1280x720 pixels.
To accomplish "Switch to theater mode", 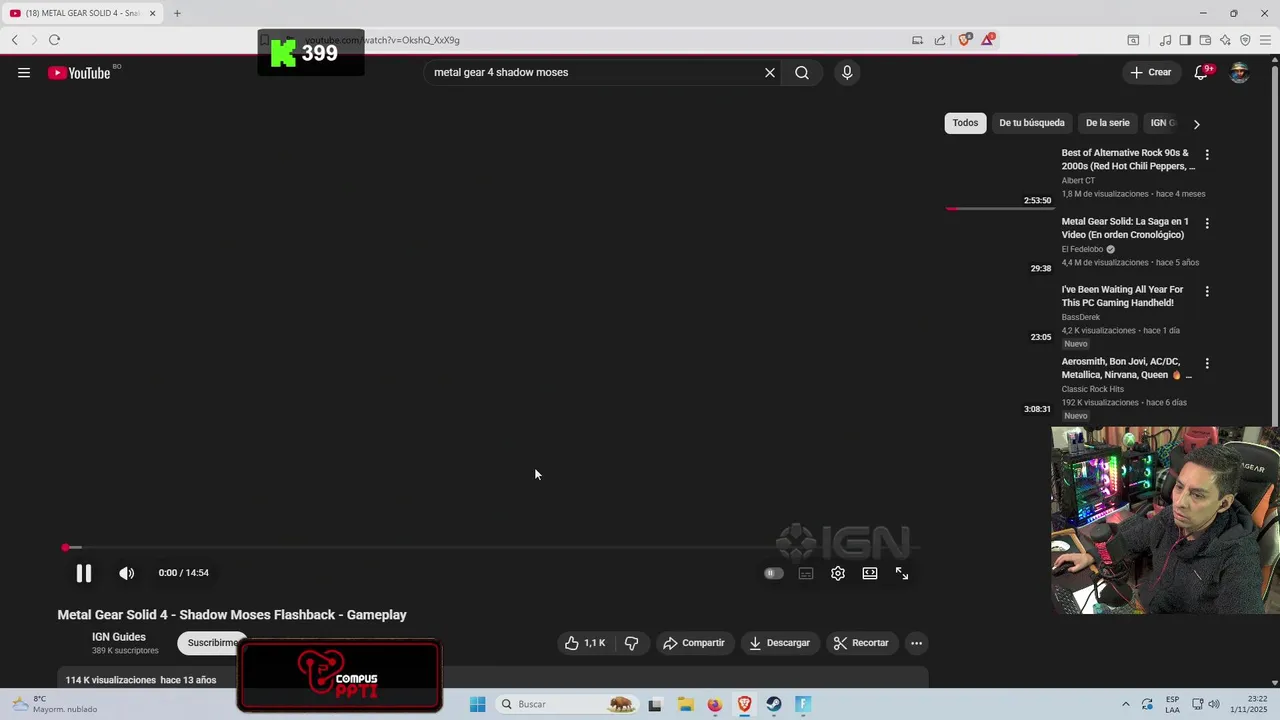I will click(x=870, y=573).
